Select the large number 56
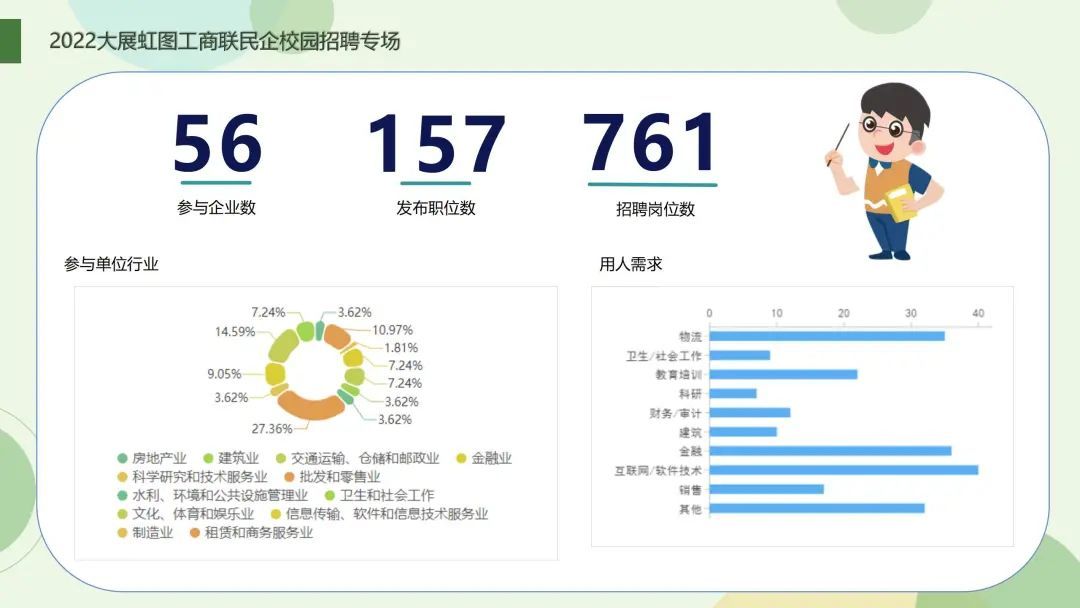This screenshot has height=608, width=1080. [x=217, y=143]
